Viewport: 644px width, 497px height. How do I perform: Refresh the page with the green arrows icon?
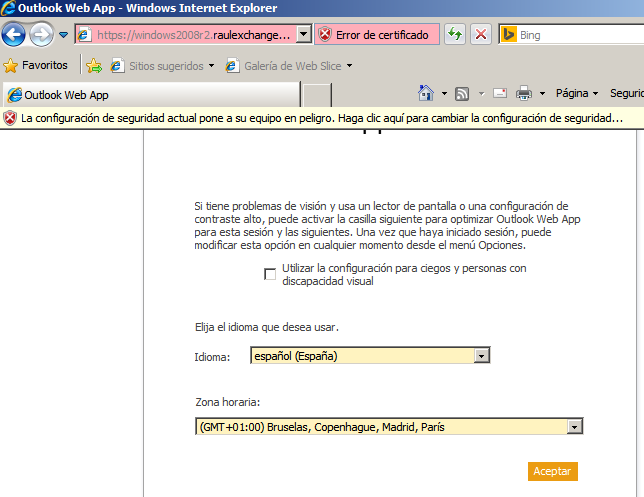click(455, 35)
